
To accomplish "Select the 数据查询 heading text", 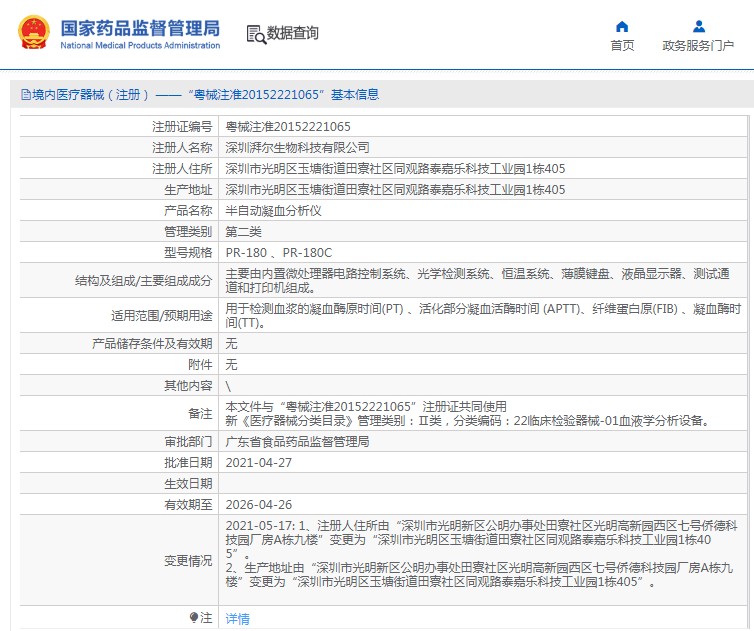I will point(292,34).
